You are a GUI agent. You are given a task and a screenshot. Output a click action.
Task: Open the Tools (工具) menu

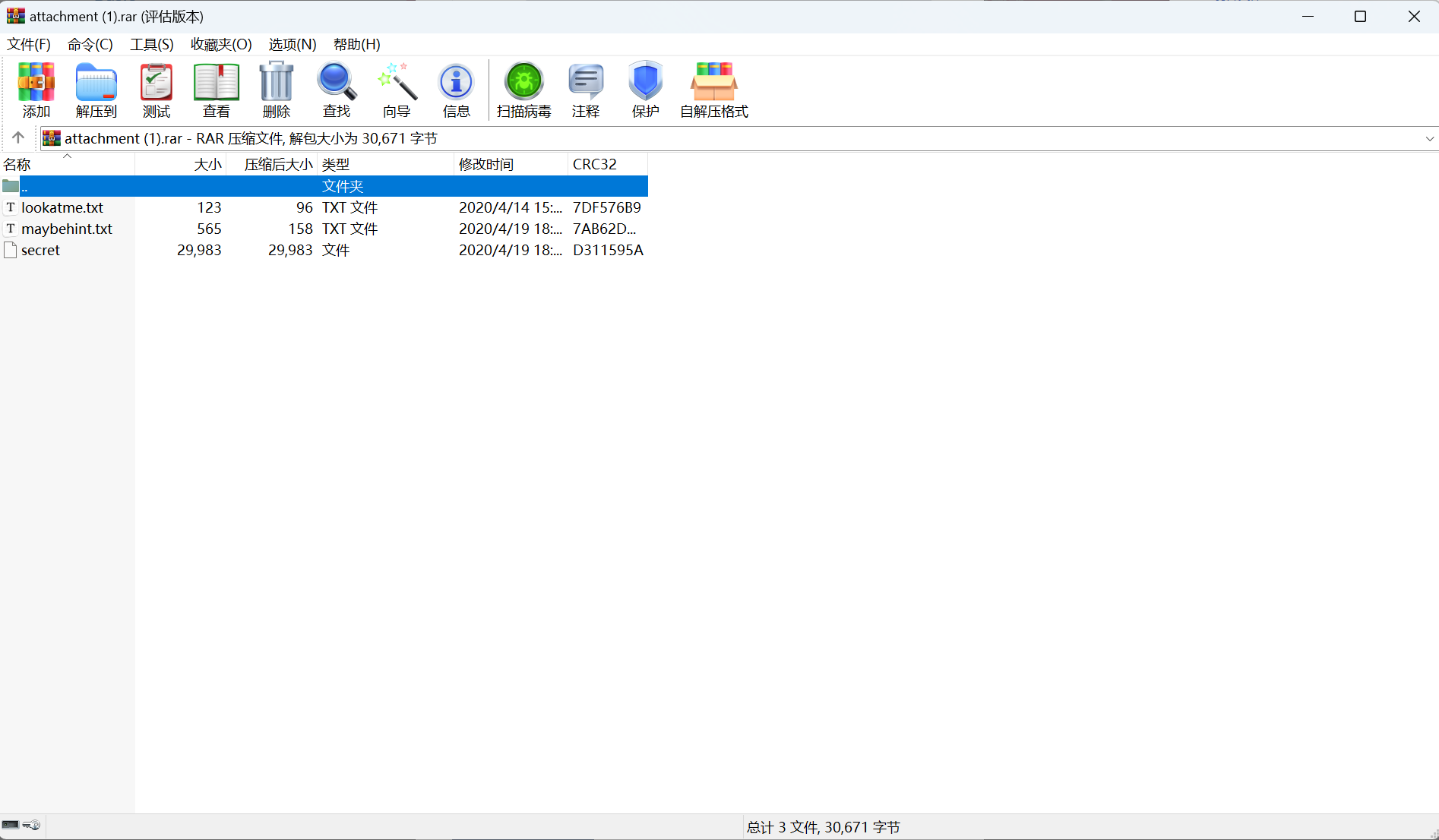coord(152,44)
